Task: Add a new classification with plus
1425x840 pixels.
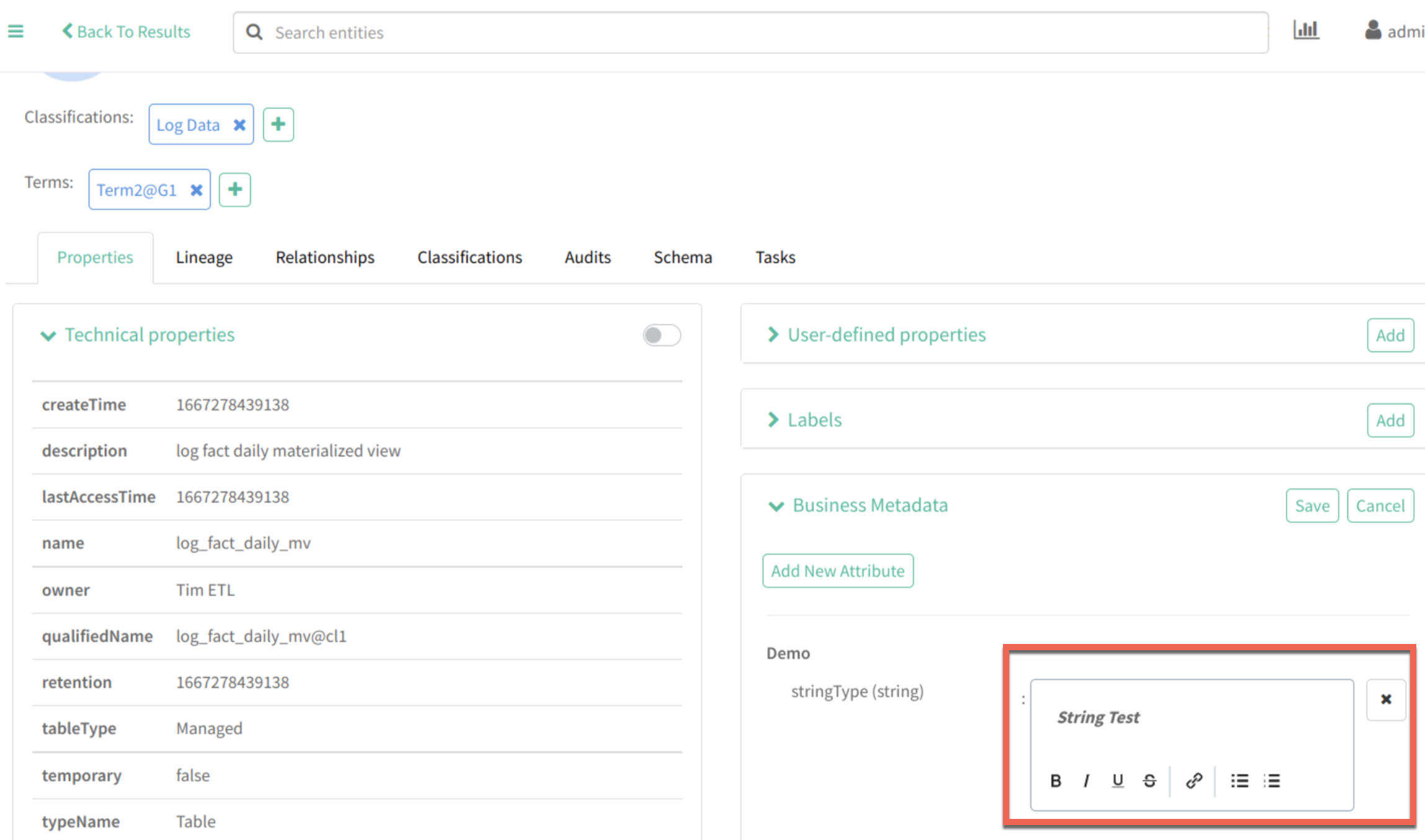Action: click(x=278, y=124)
